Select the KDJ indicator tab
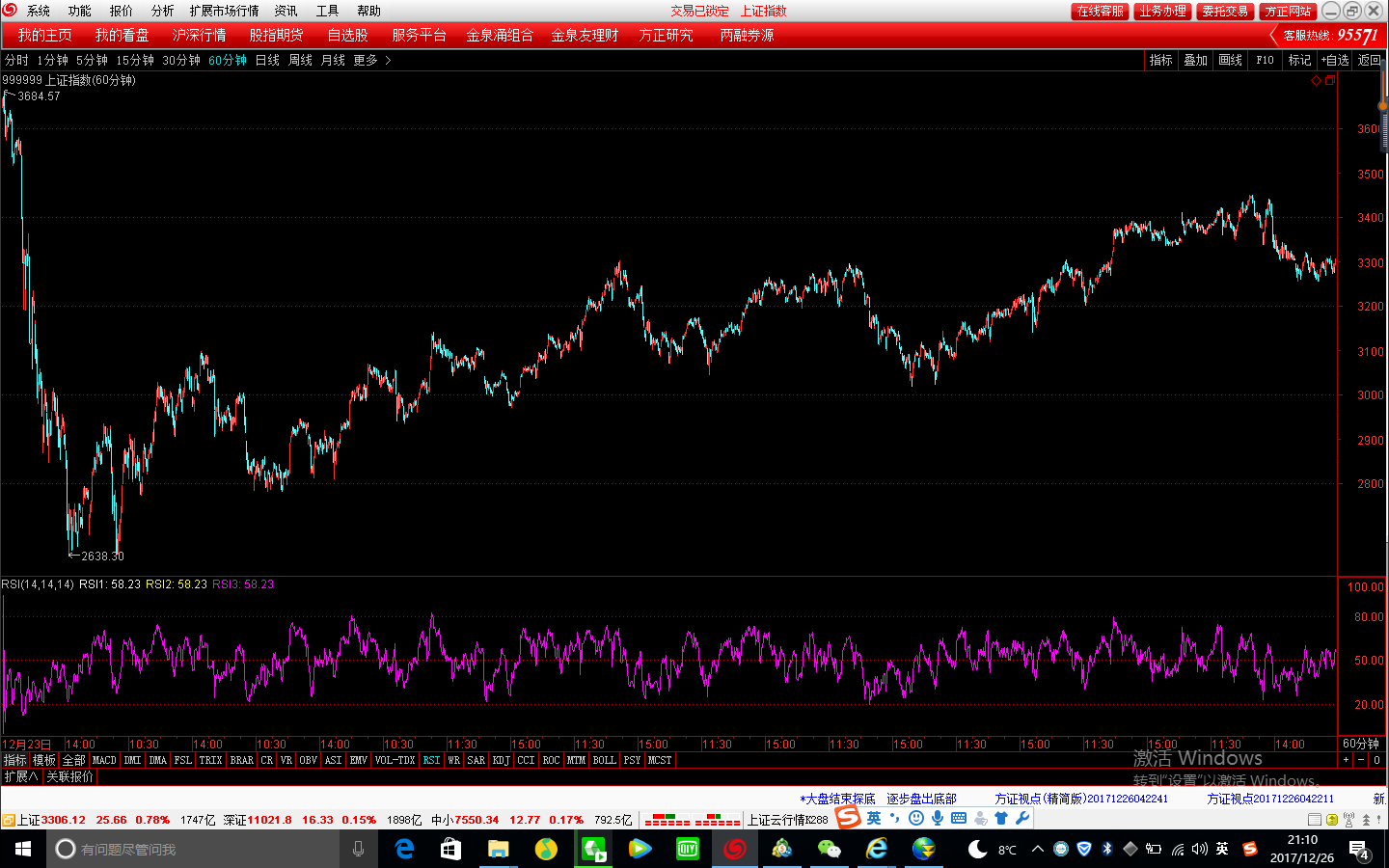 (x=501, y=760)
